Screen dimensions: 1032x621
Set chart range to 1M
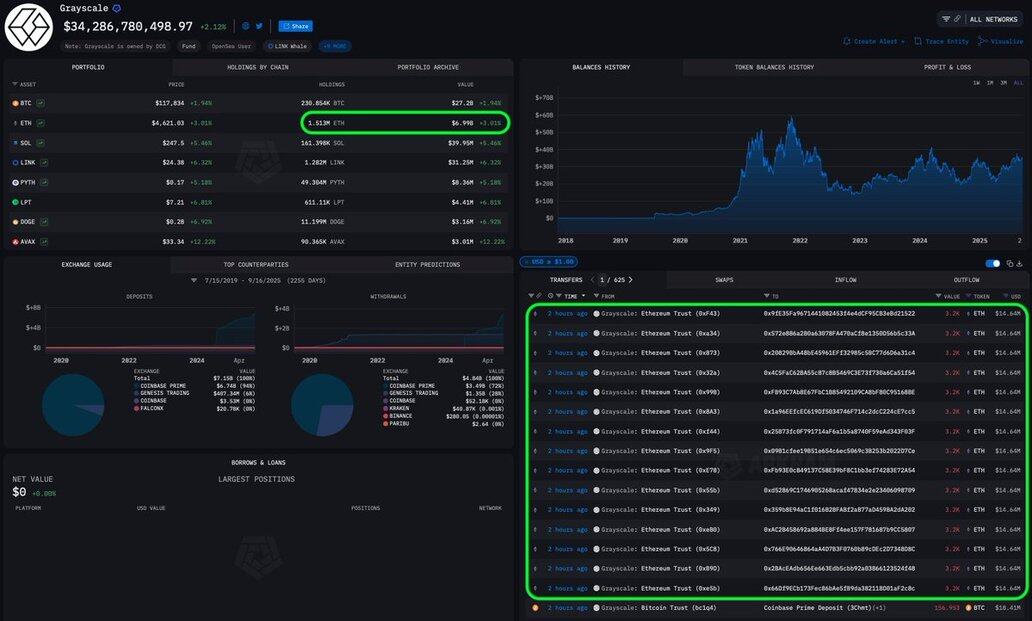point(989,83)
